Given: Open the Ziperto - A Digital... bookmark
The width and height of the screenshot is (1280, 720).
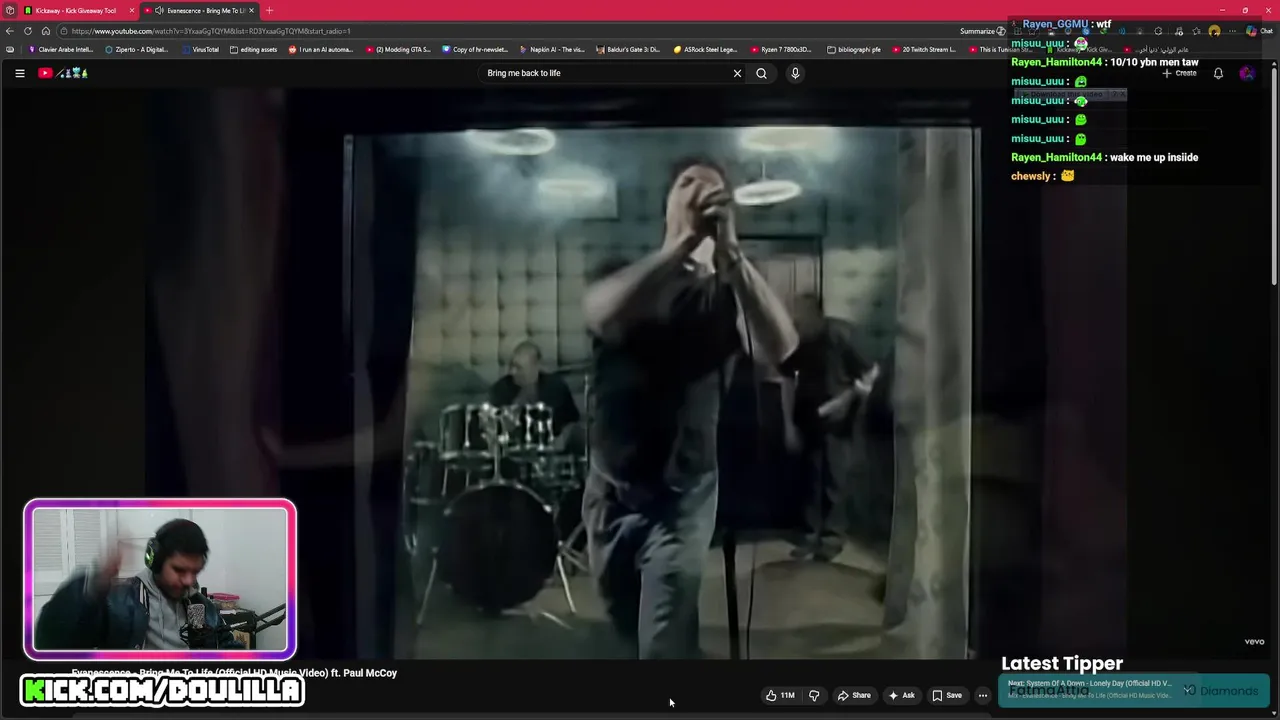Looking at the screenshot, I should pos(136,49).
